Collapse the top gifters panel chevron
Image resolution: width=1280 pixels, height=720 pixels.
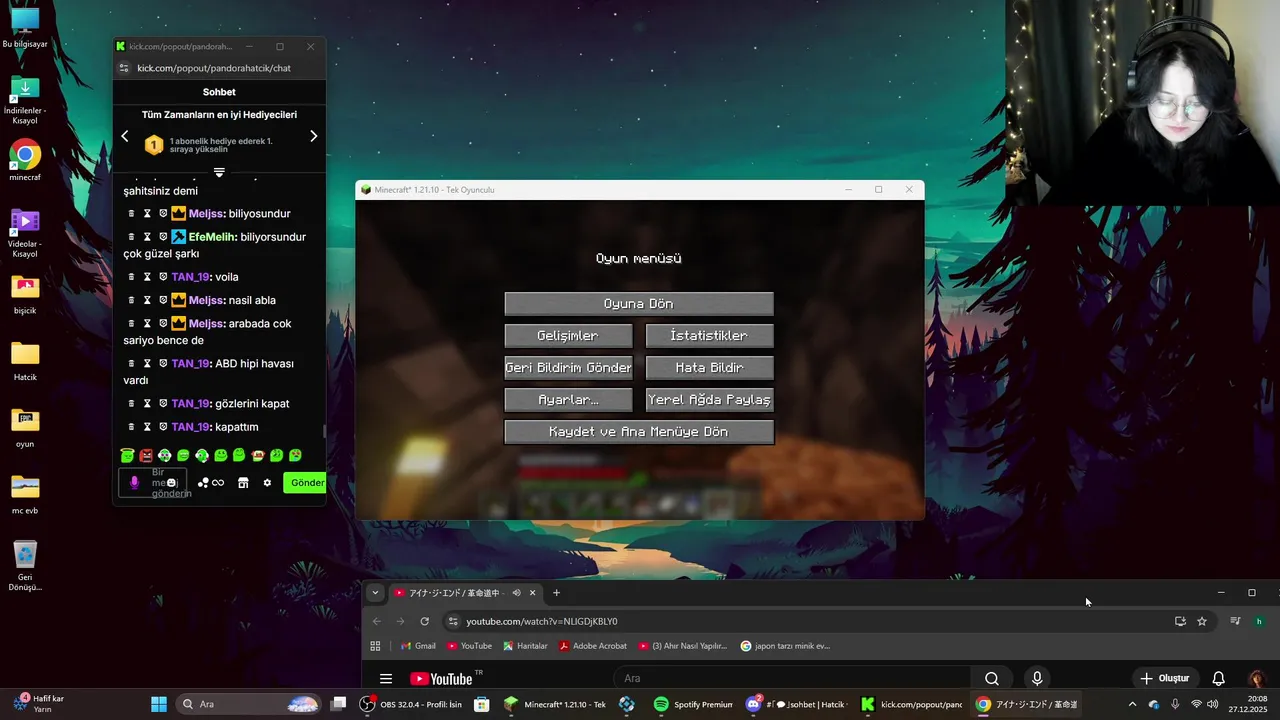pos(219,172)
